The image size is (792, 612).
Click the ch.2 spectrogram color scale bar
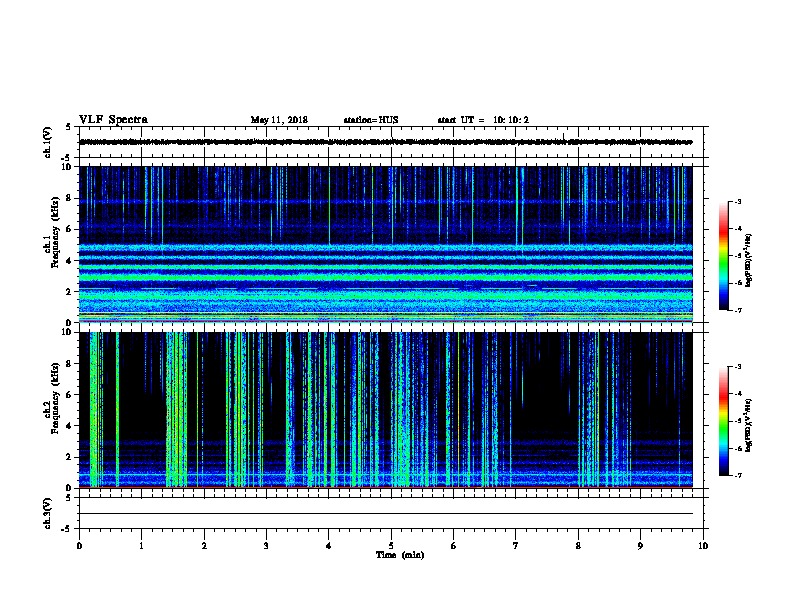click(x=723, y=421)
